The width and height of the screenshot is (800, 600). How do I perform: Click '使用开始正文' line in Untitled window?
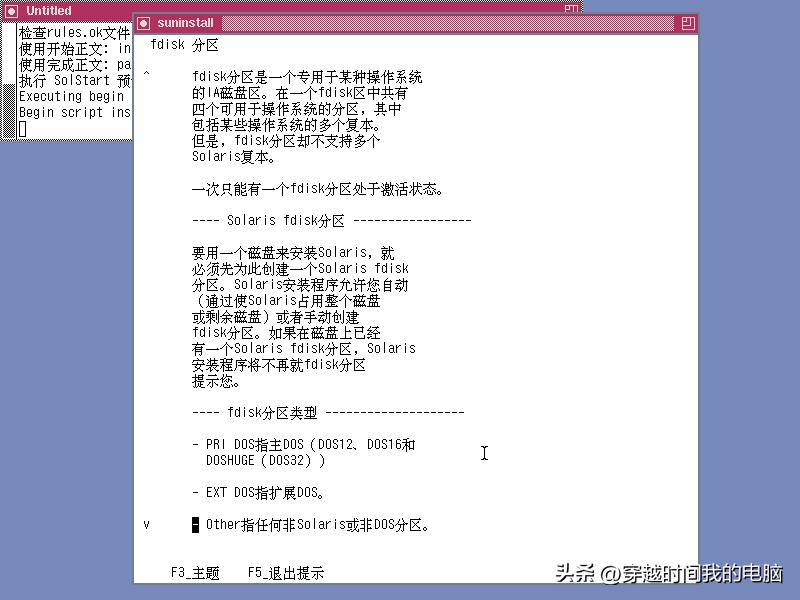pyautogui.click(x=74, y=49)
